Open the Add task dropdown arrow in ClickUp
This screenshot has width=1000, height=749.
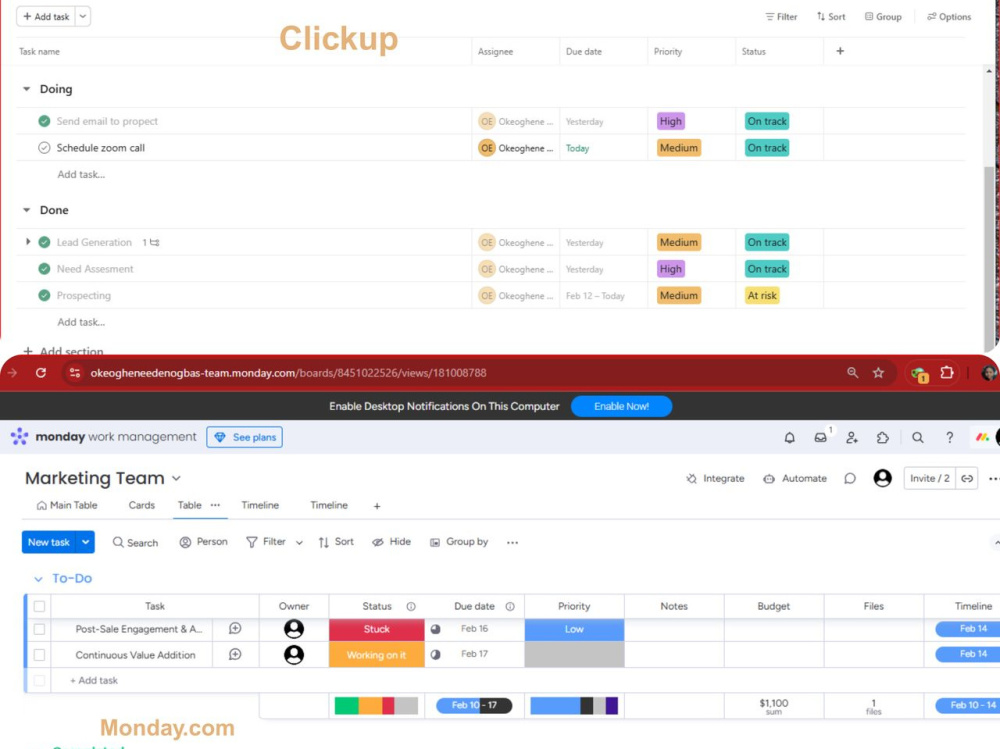83,17
